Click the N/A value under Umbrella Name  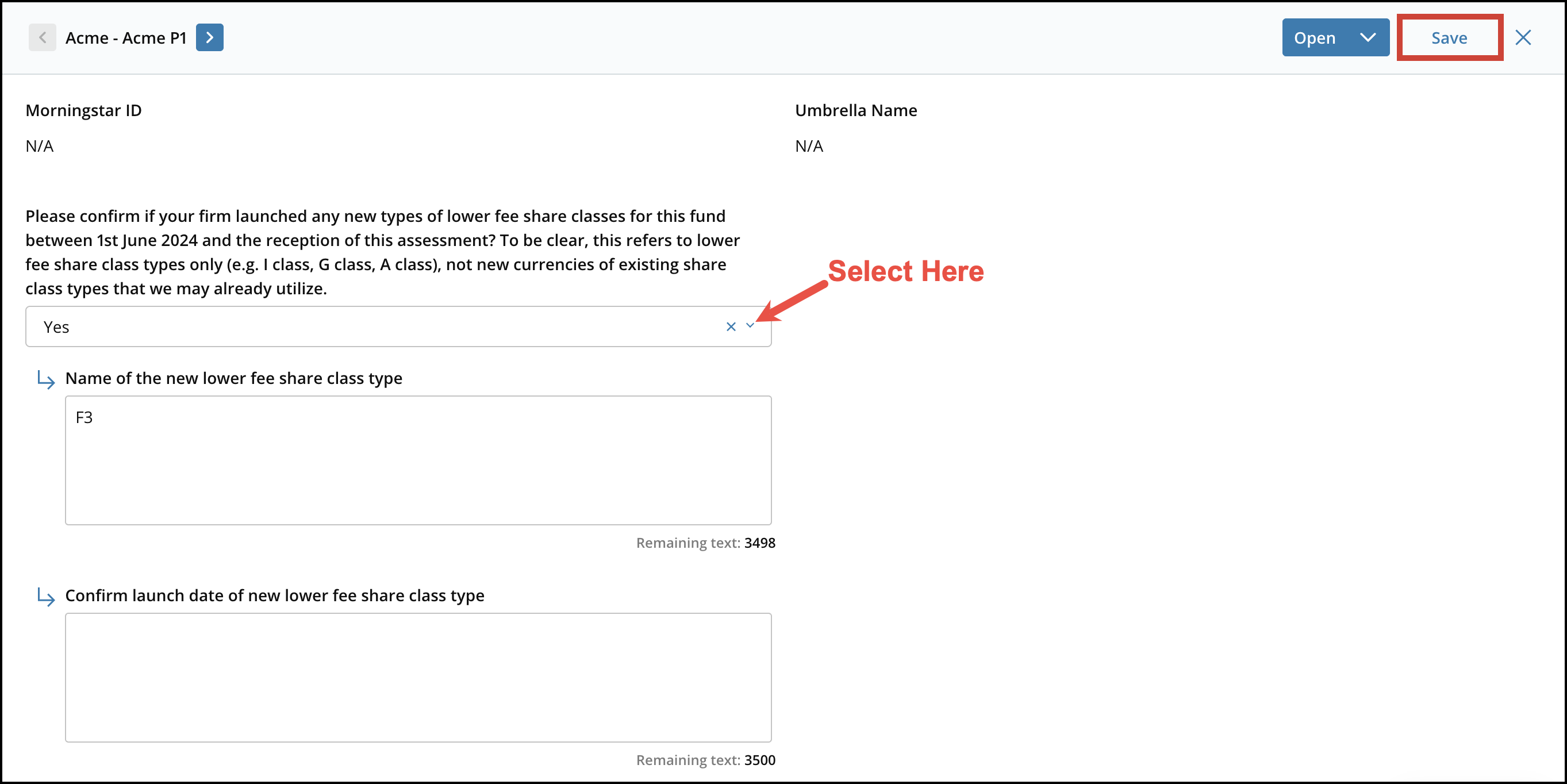(x=809, y=147)
